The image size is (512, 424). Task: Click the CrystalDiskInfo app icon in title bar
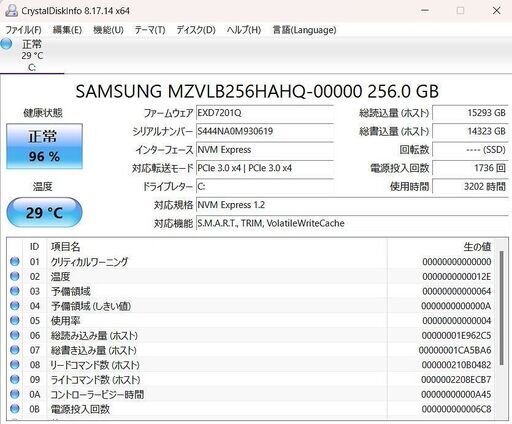11,11
